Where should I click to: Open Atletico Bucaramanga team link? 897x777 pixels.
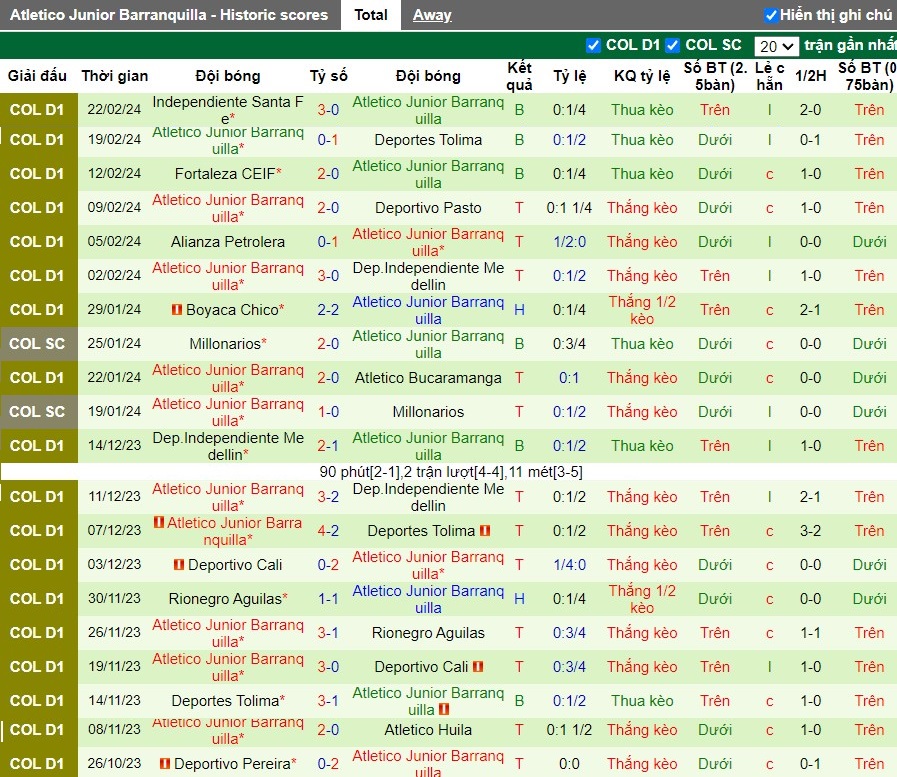click(428, 378)
